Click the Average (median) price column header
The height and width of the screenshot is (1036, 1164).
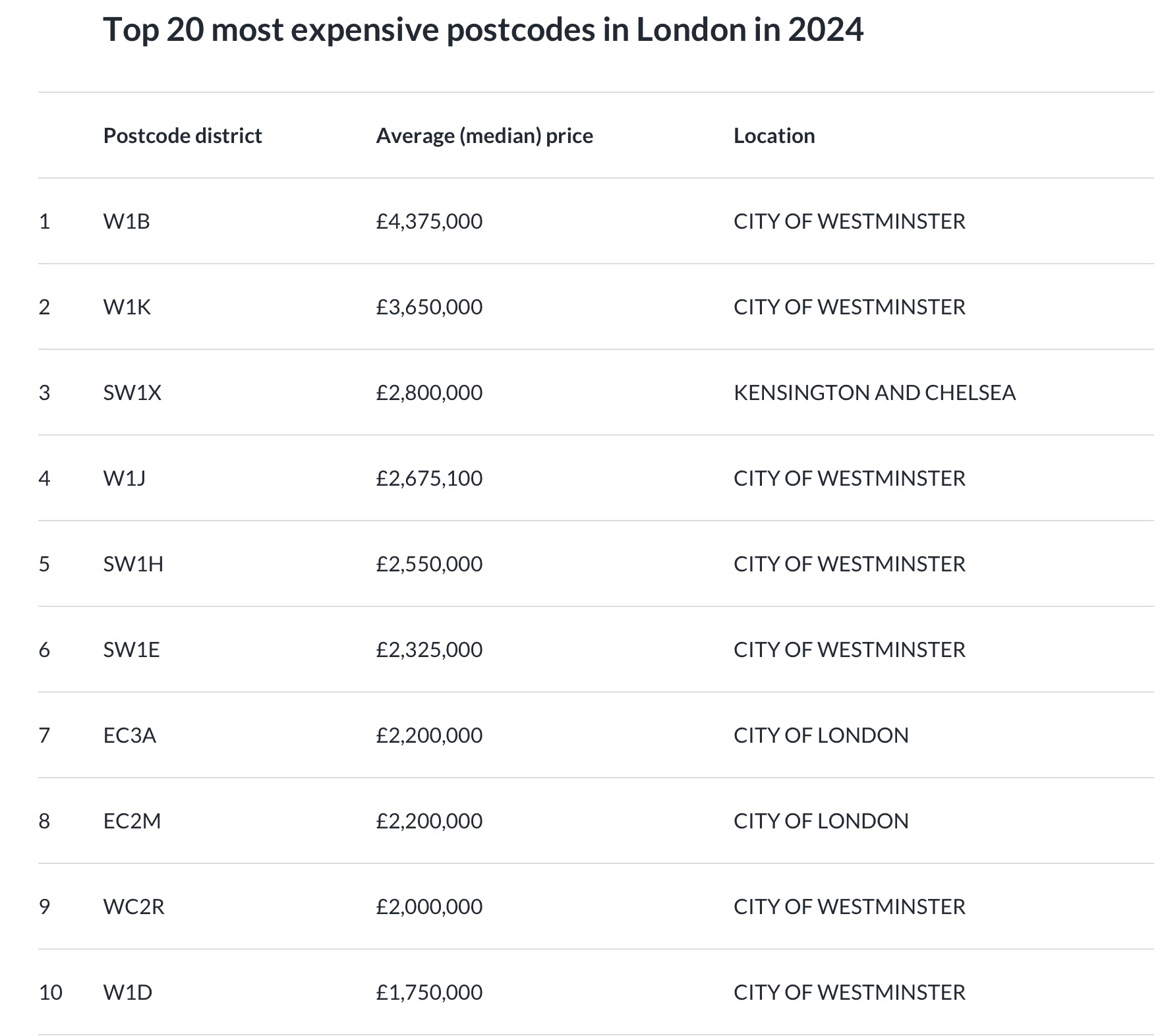click(484, 136)
